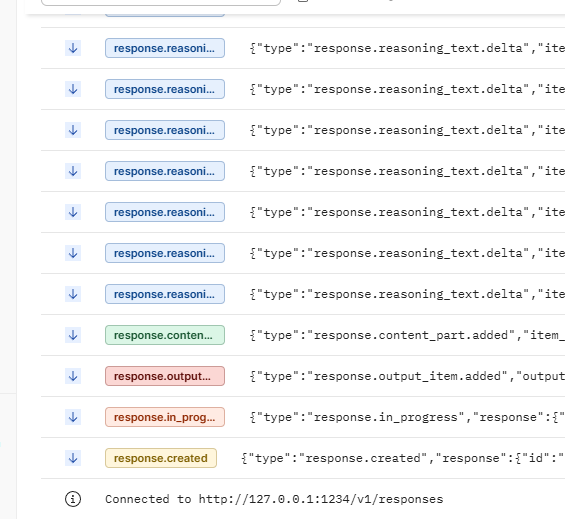Click the arrow icon beside response.in_prog...

point(73,417)
